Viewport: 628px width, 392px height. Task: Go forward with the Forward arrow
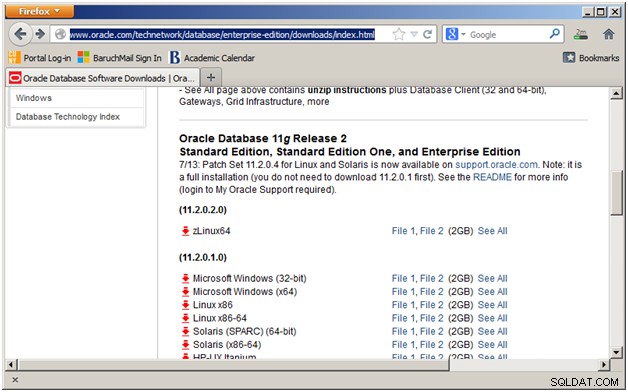[x=40, y=34]
